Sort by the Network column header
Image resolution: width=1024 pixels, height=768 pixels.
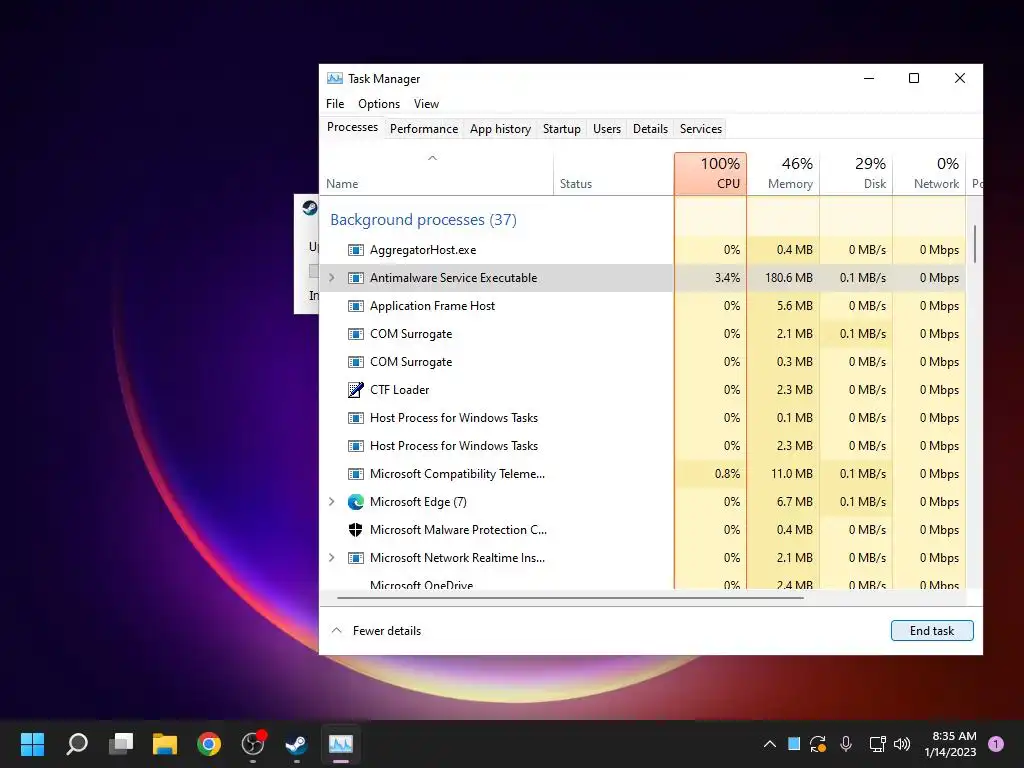click(x=929, y=174)
